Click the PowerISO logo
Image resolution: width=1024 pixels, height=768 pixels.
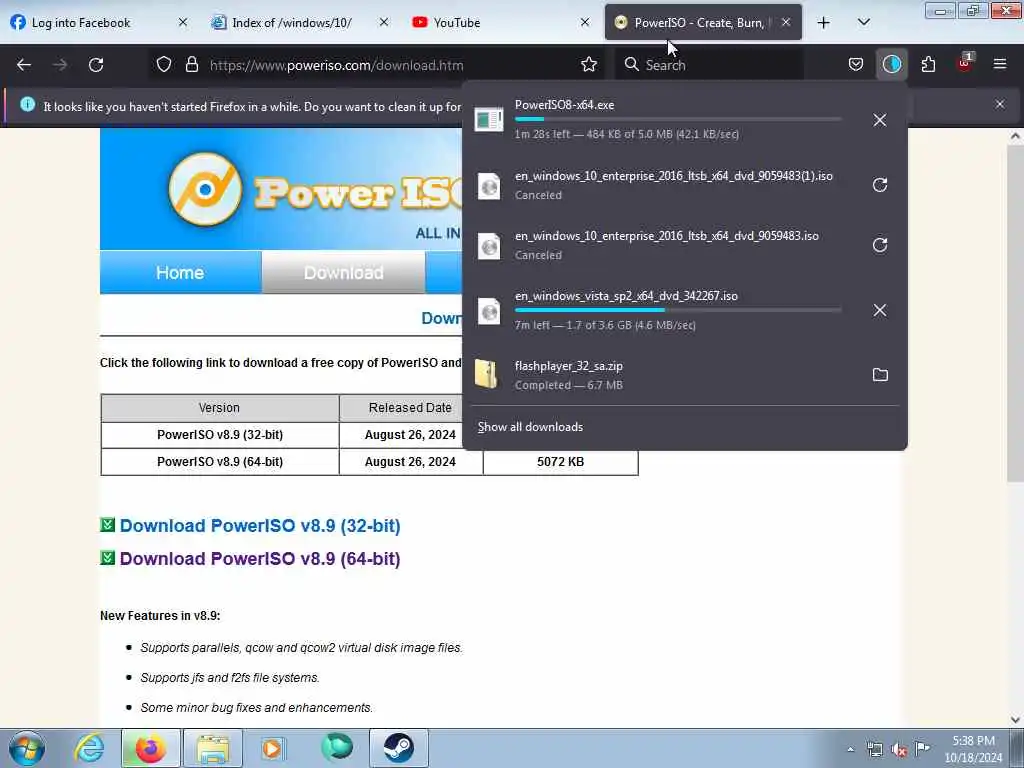[x=205, y=189]
